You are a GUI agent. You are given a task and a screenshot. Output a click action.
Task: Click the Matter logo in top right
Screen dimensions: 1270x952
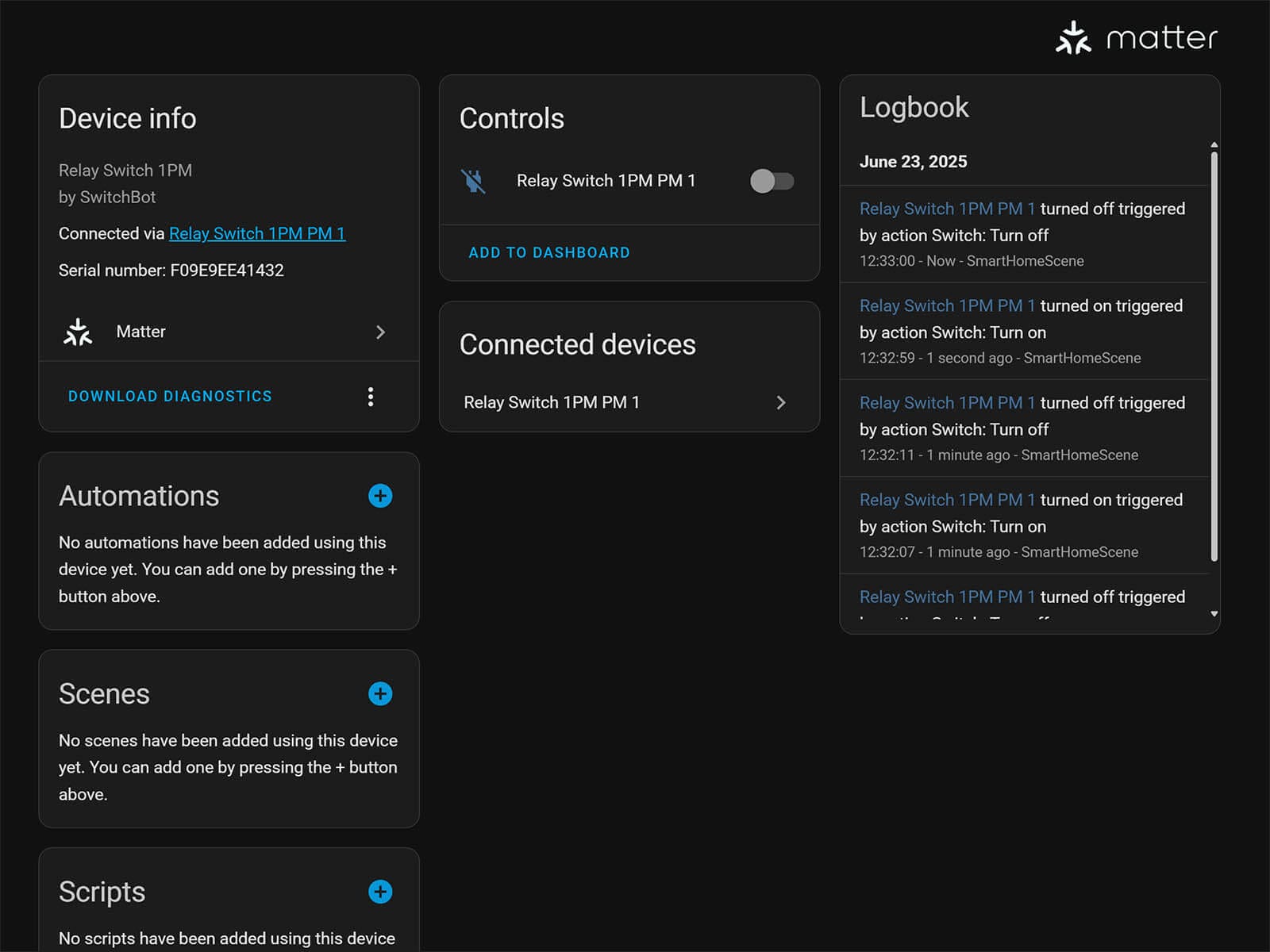coord(1135,38)
